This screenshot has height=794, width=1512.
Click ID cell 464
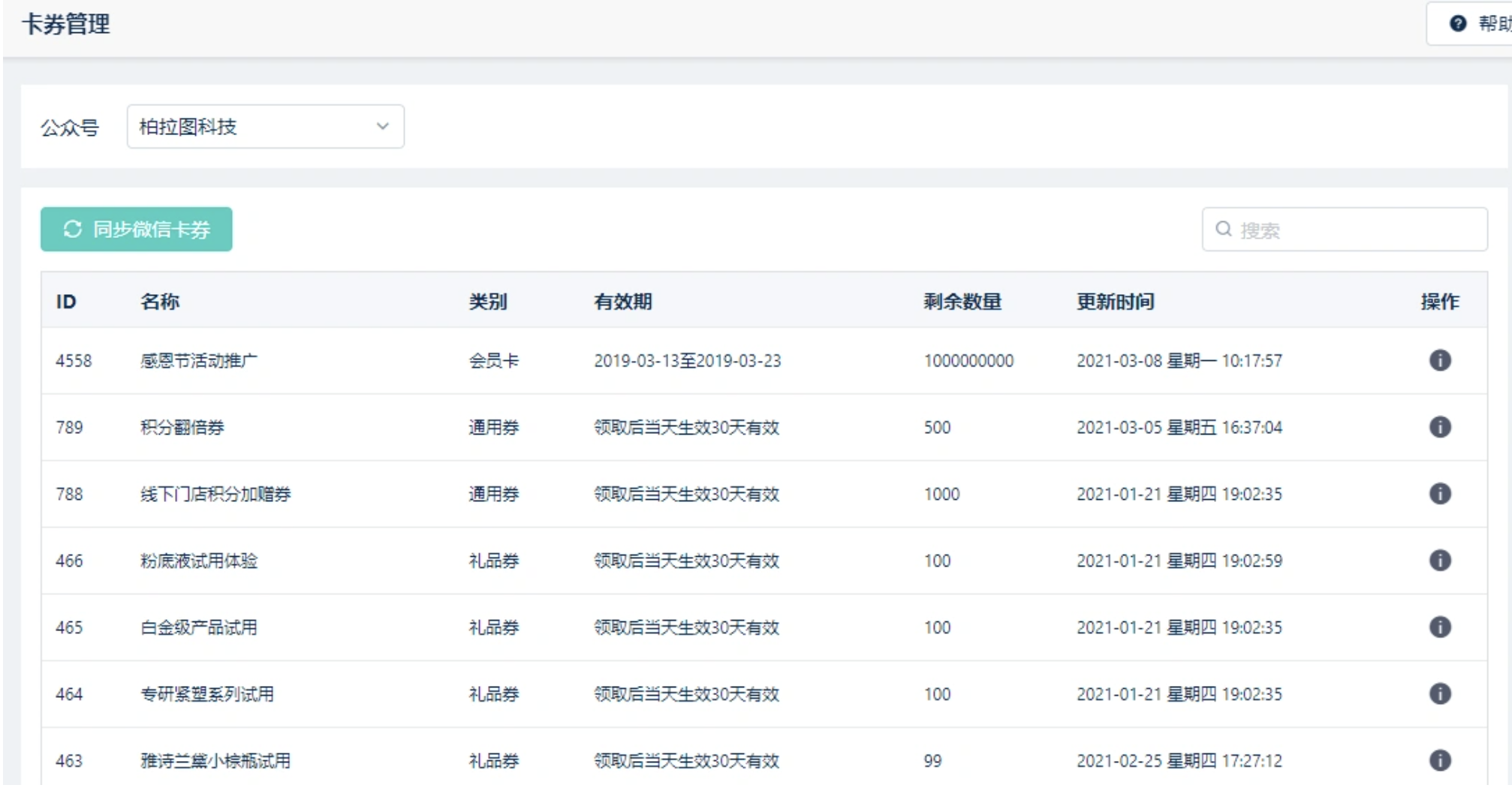click(x=69, y=694)
